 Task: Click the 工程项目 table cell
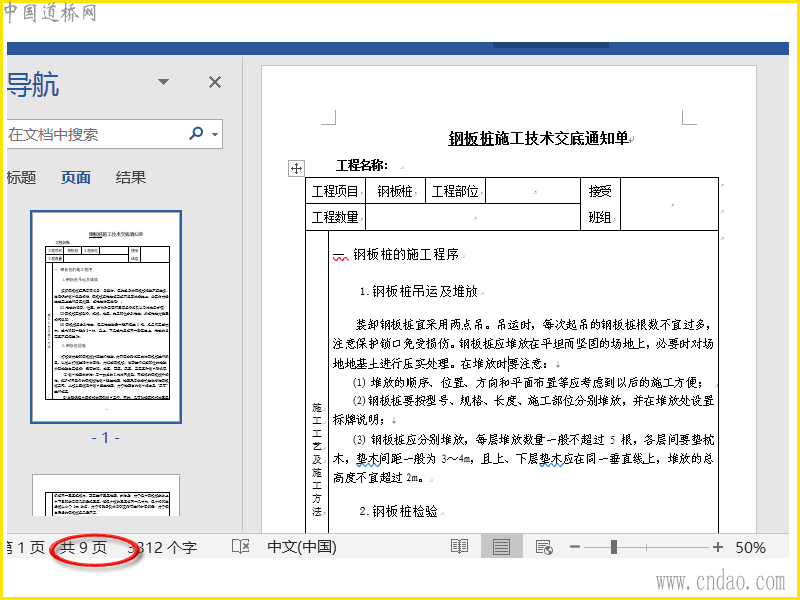[336, 191]
